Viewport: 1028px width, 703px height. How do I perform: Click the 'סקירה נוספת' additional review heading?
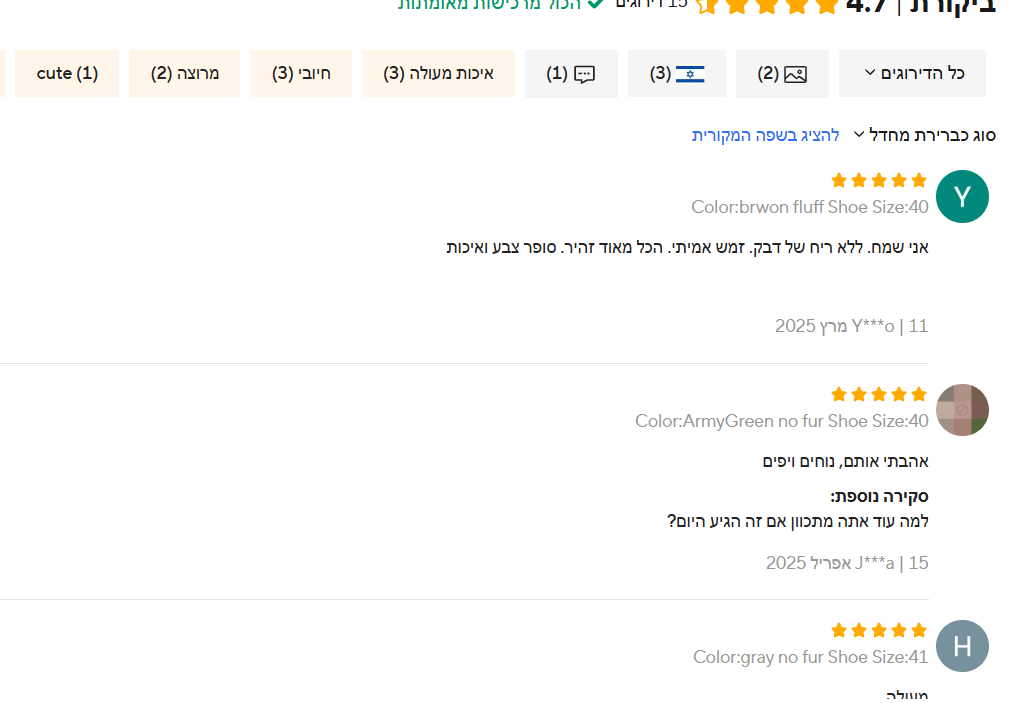[x=879, y=496]
